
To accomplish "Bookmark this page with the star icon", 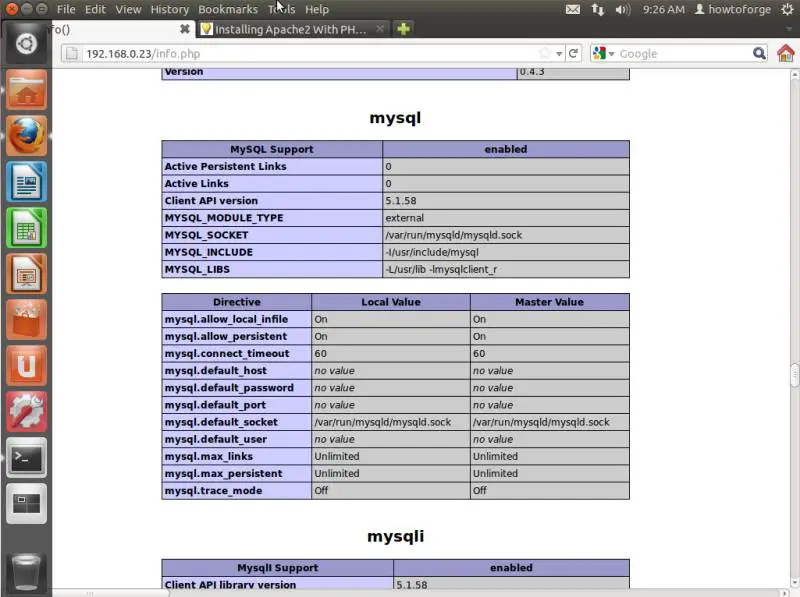I will pos(545,53).
